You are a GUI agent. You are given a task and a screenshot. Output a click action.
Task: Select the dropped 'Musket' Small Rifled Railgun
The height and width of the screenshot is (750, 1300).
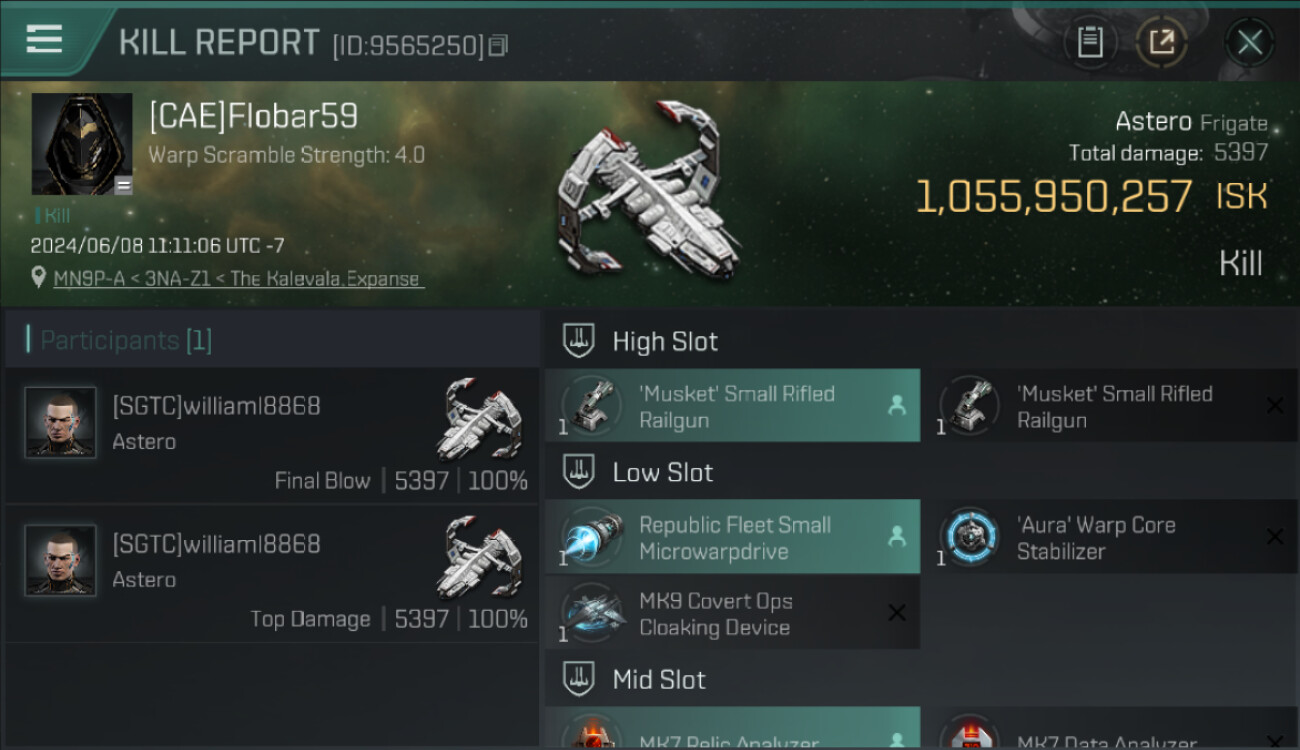point(732,406)
